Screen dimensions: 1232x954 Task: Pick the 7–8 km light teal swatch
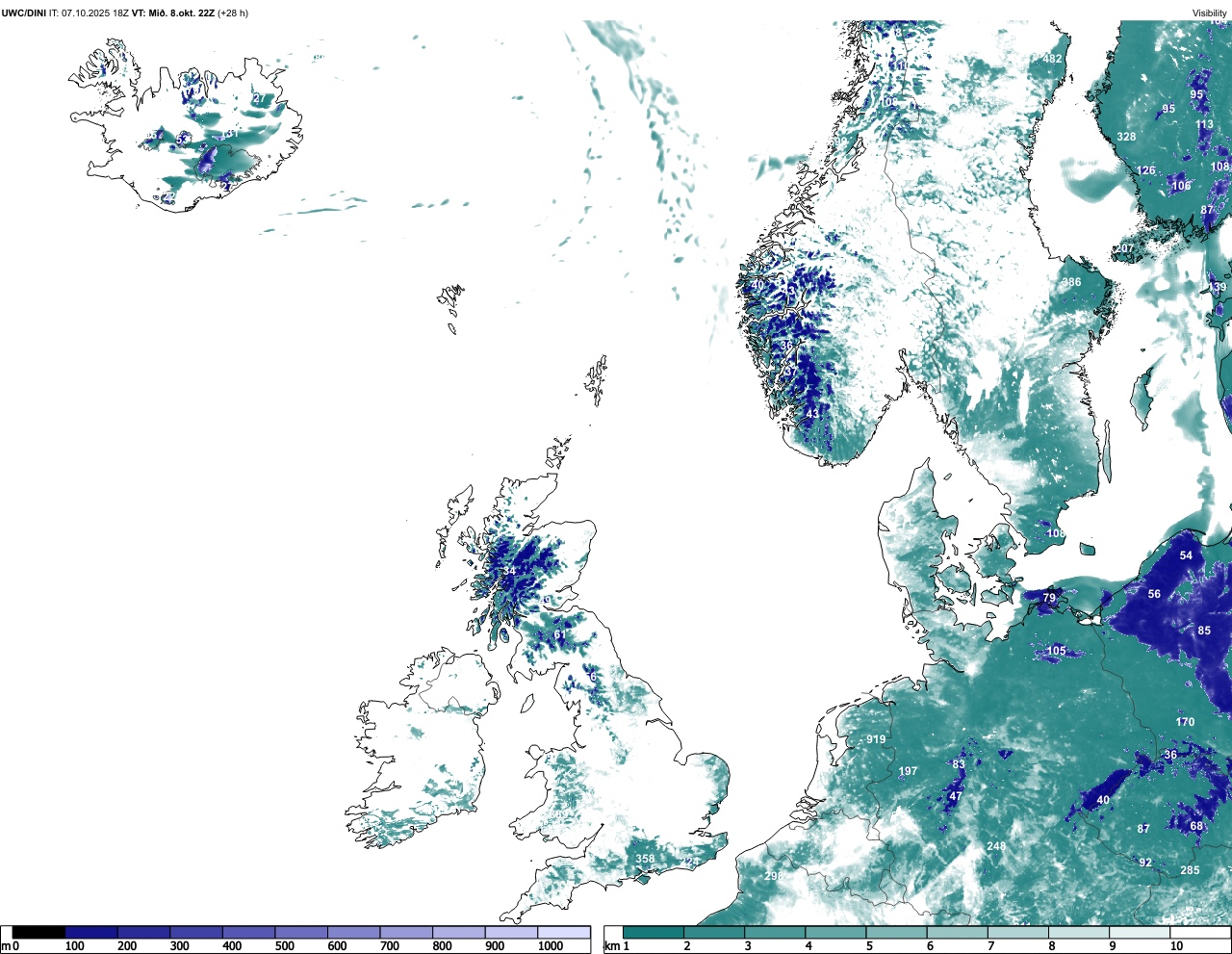[1019, 932]
